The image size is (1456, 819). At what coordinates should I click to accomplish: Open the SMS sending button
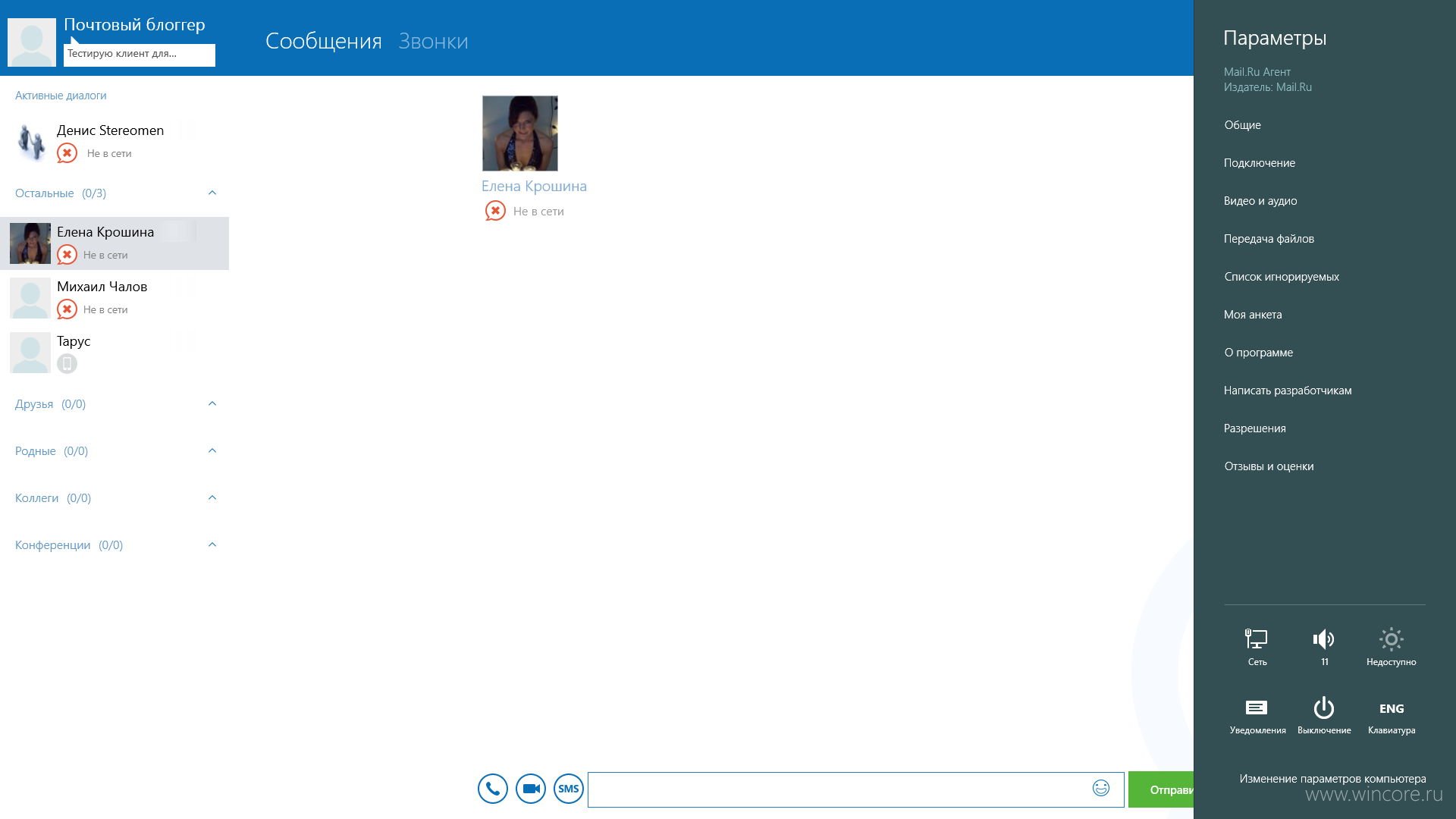point(569,789)
